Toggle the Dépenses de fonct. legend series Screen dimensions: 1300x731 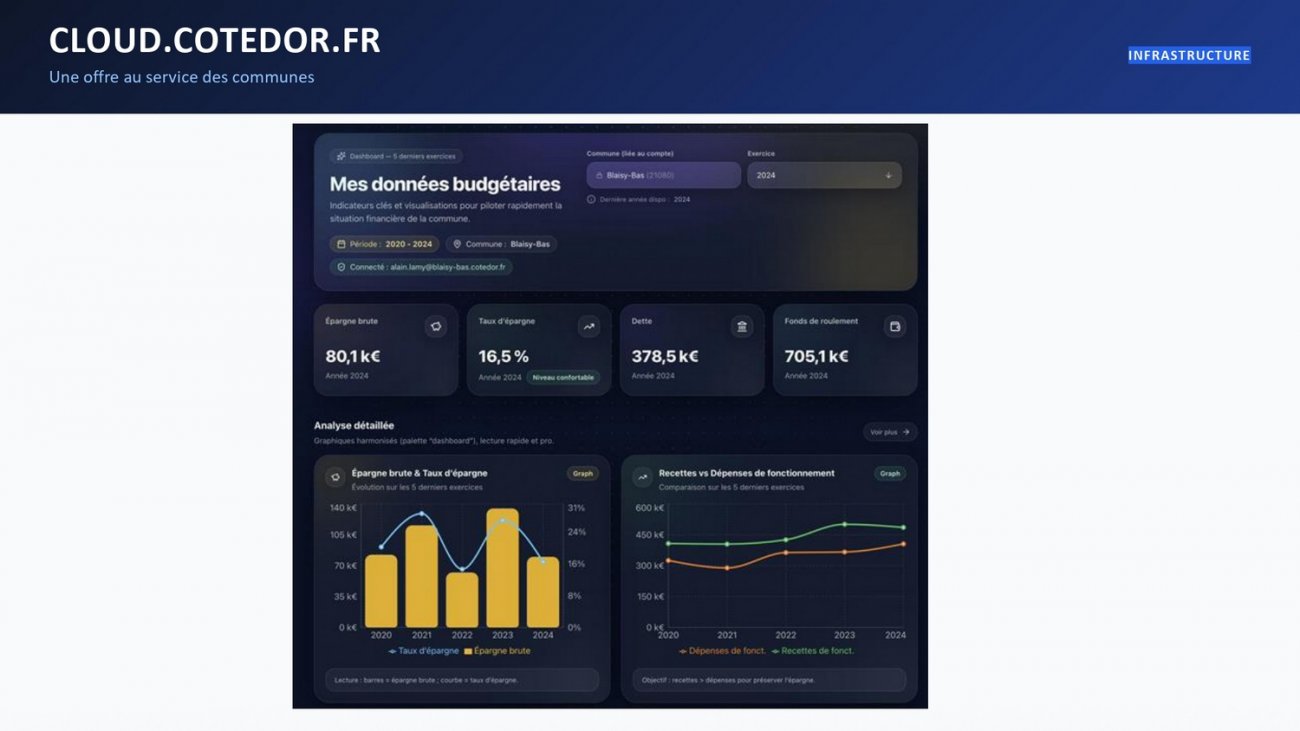723,651
